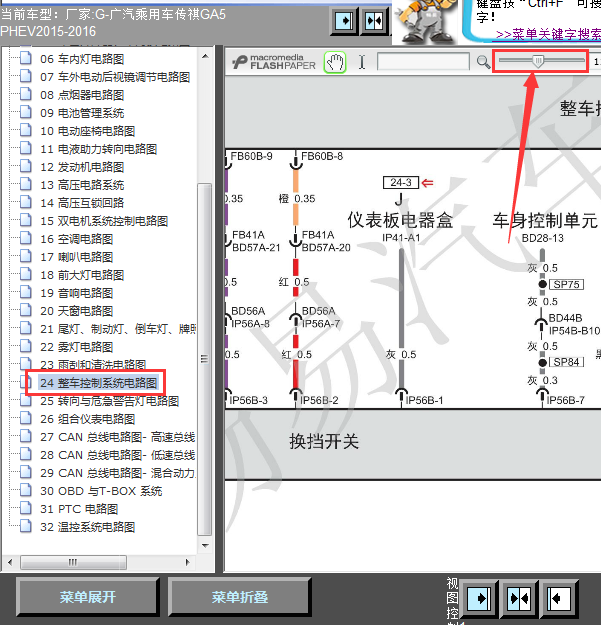
Task: Open 14 高压互锁回路
Action: pos(82,203)
